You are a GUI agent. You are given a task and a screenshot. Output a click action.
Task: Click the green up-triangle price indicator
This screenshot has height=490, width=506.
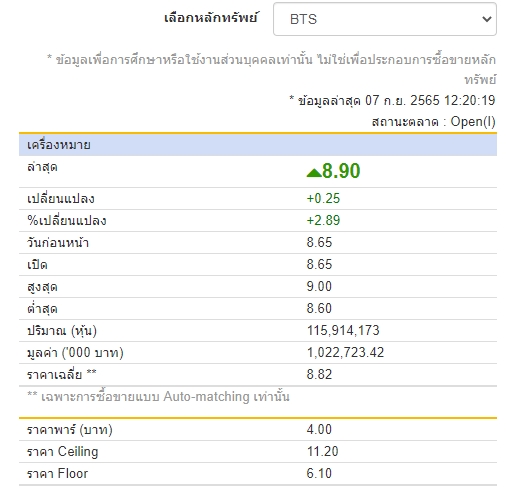pos(314,173)
